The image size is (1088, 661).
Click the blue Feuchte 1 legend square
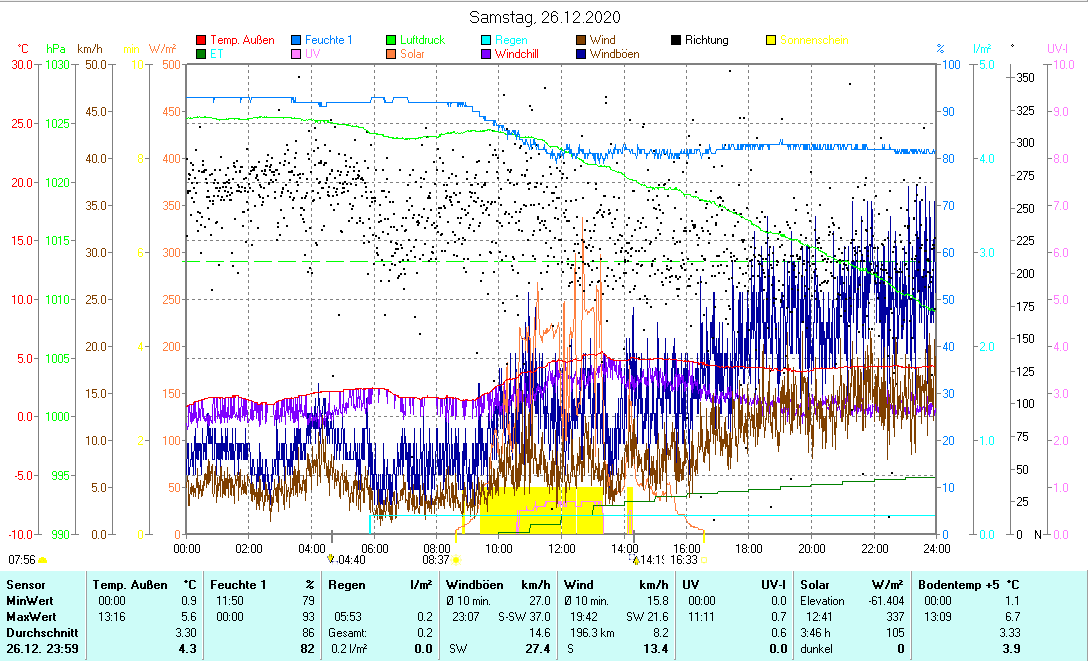(296, 40)
